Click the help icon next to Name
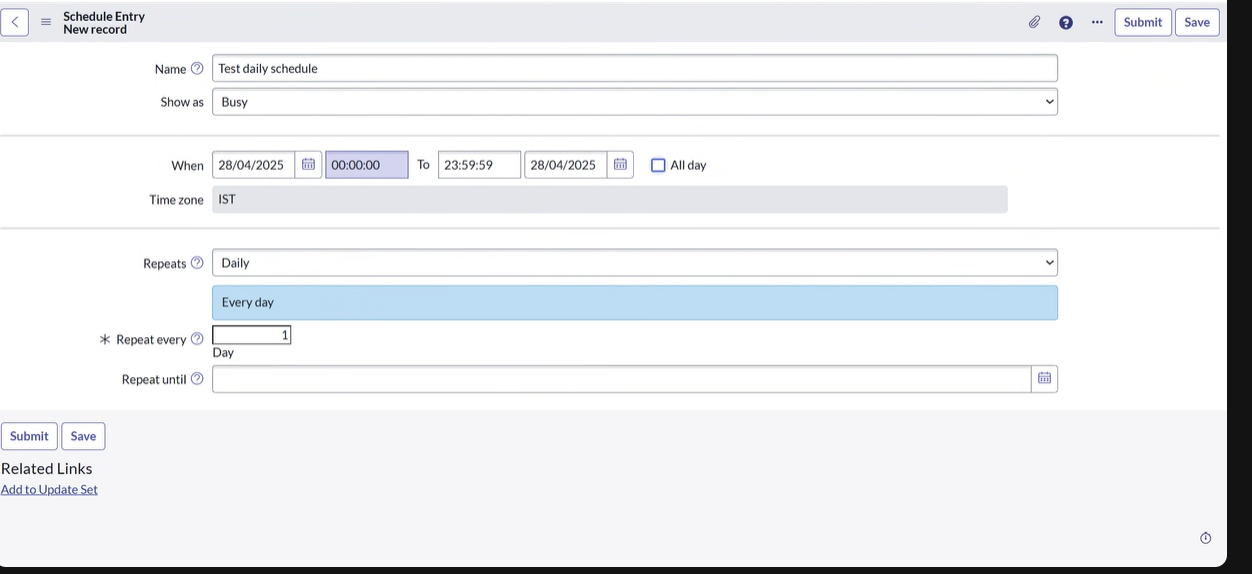The image size is (1252, 574). point(197,69)
